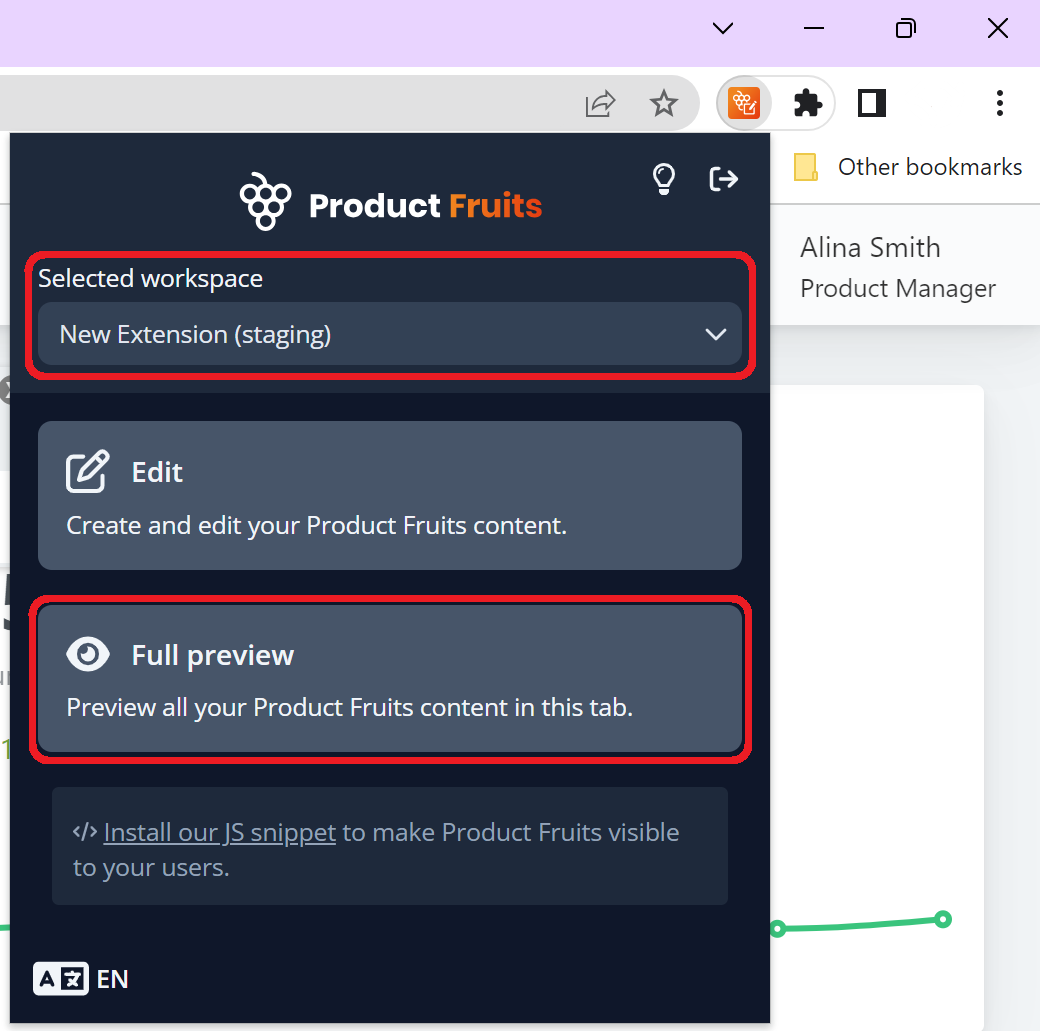The image size is (1040, 1031).
Task: Expand the Selected workspace dropdown
Action: point(390,334)
